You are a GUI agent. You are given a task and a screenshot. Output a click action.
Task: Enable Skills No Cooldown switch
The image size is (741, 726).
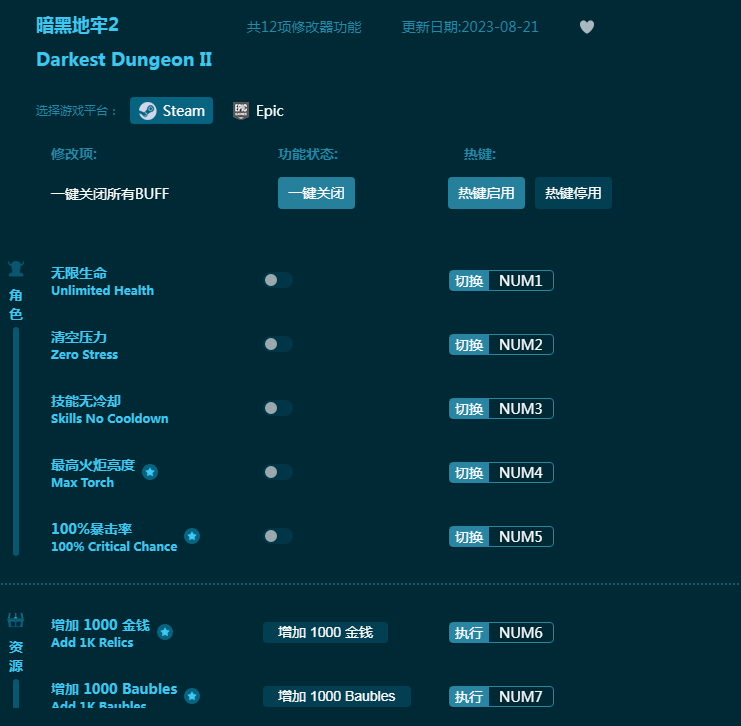tap(278, 408)
